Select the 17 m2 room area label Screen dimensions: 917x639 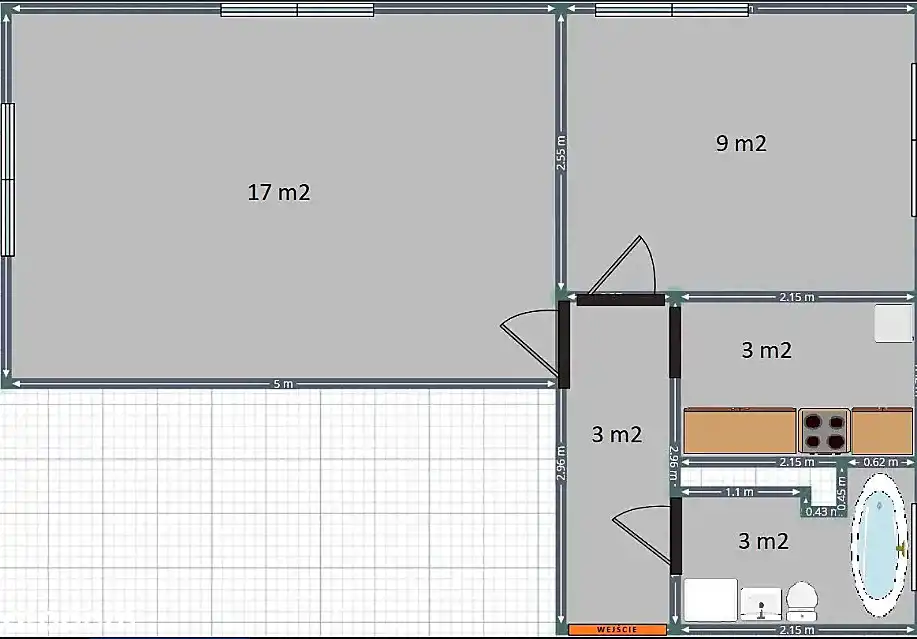(279, 192)
